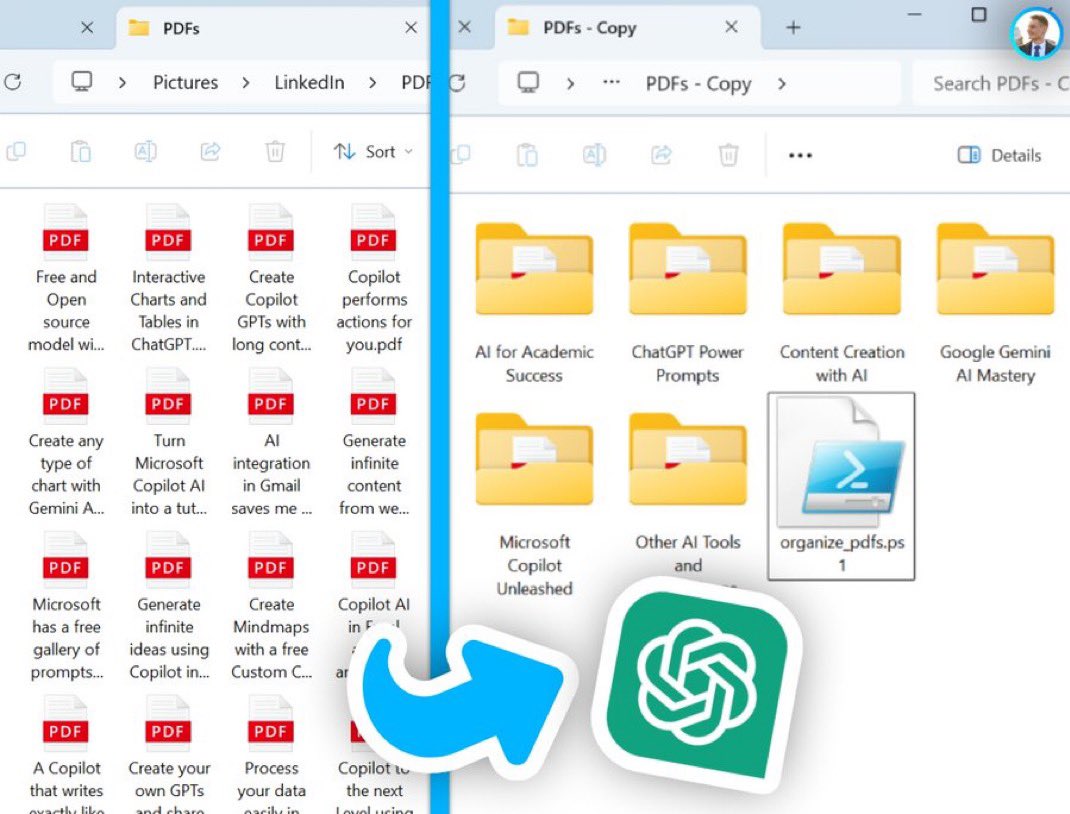Expand chevron after LinkedIn breadcrumb
The height and width of the screenshot is (814, 1070).
pos(373,83)
